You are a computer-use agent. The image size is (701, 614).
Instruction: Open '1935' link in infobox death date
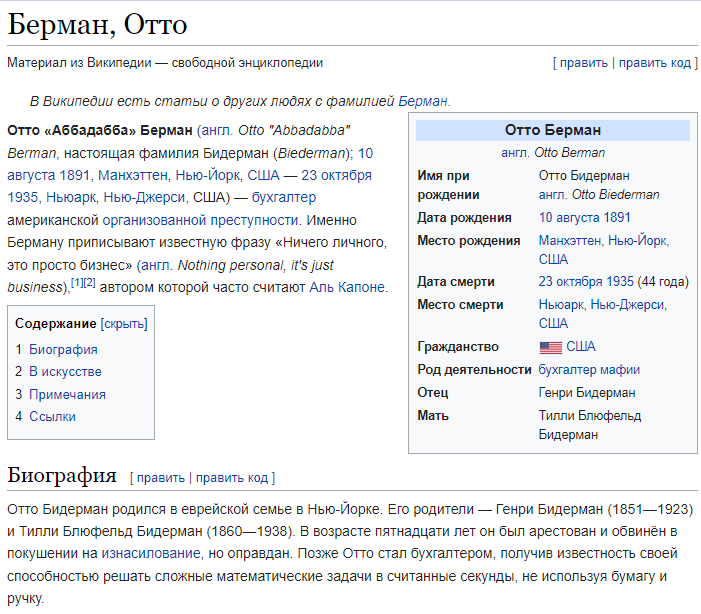pyautogui.click(x=620, y=281)
